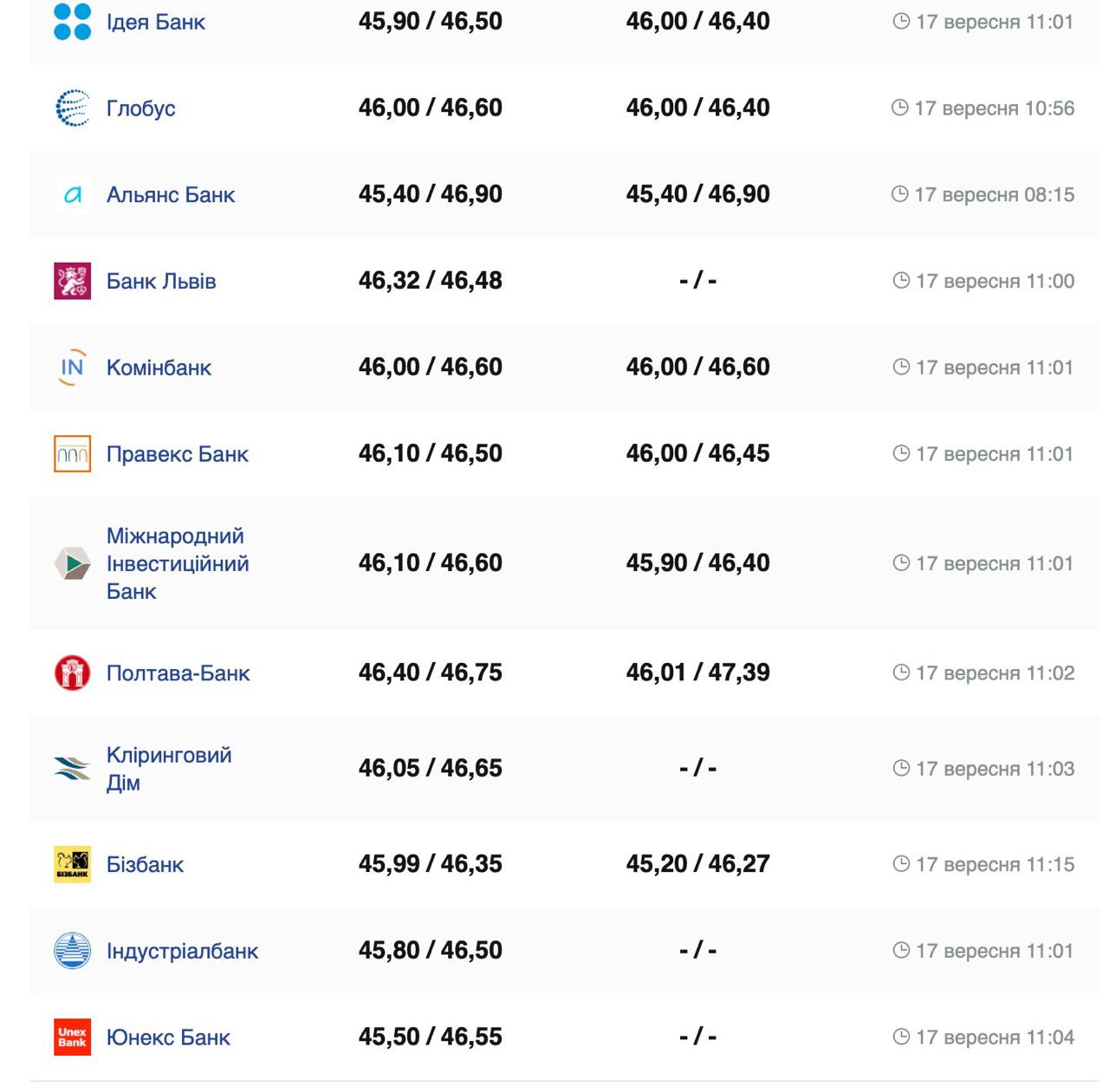Open the Альянс Банк link
1109x1092 pixels.
pos(170,195)
